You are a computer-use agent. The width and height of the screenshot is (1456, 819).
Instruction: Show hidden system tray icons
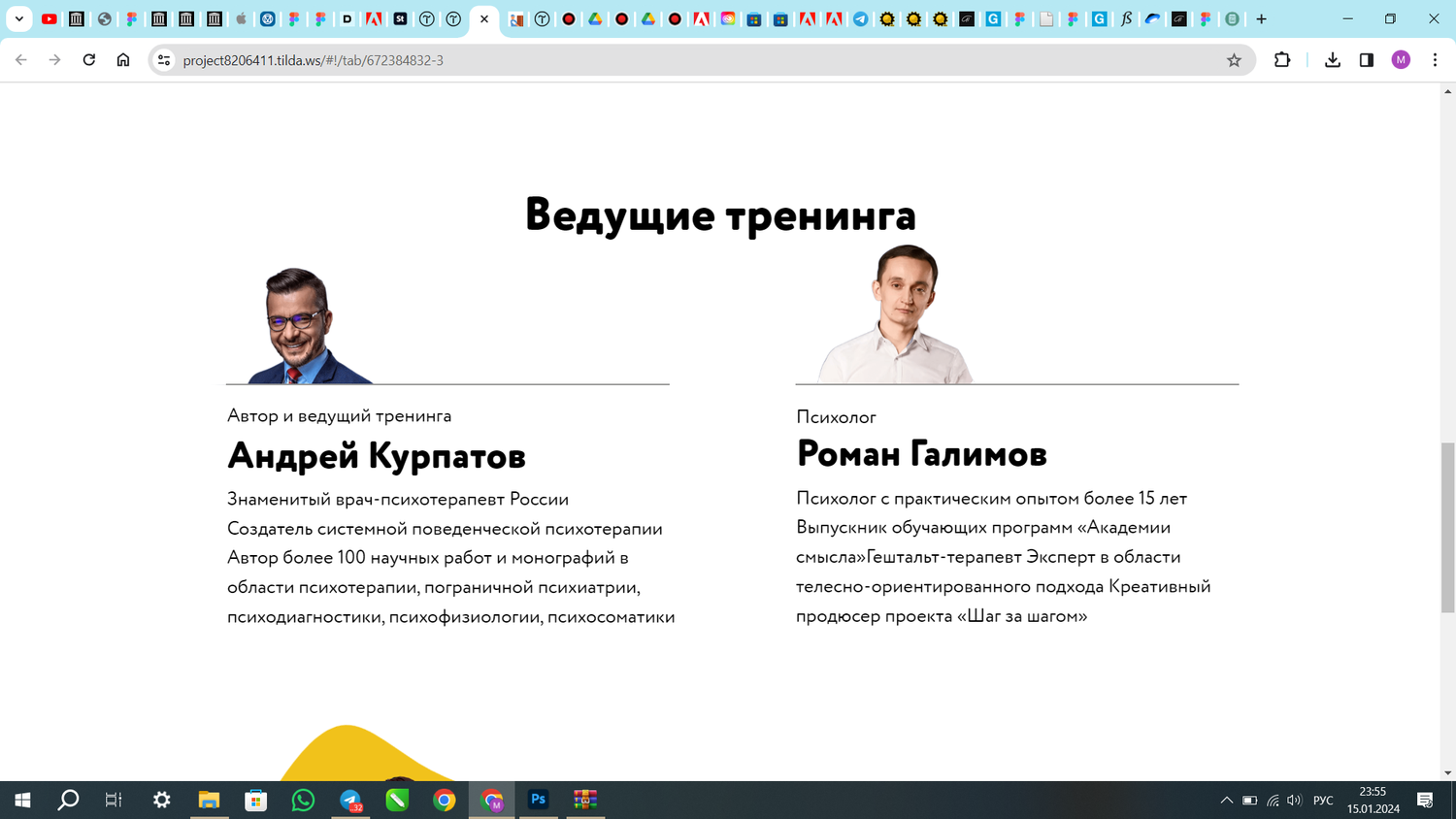1226,801
